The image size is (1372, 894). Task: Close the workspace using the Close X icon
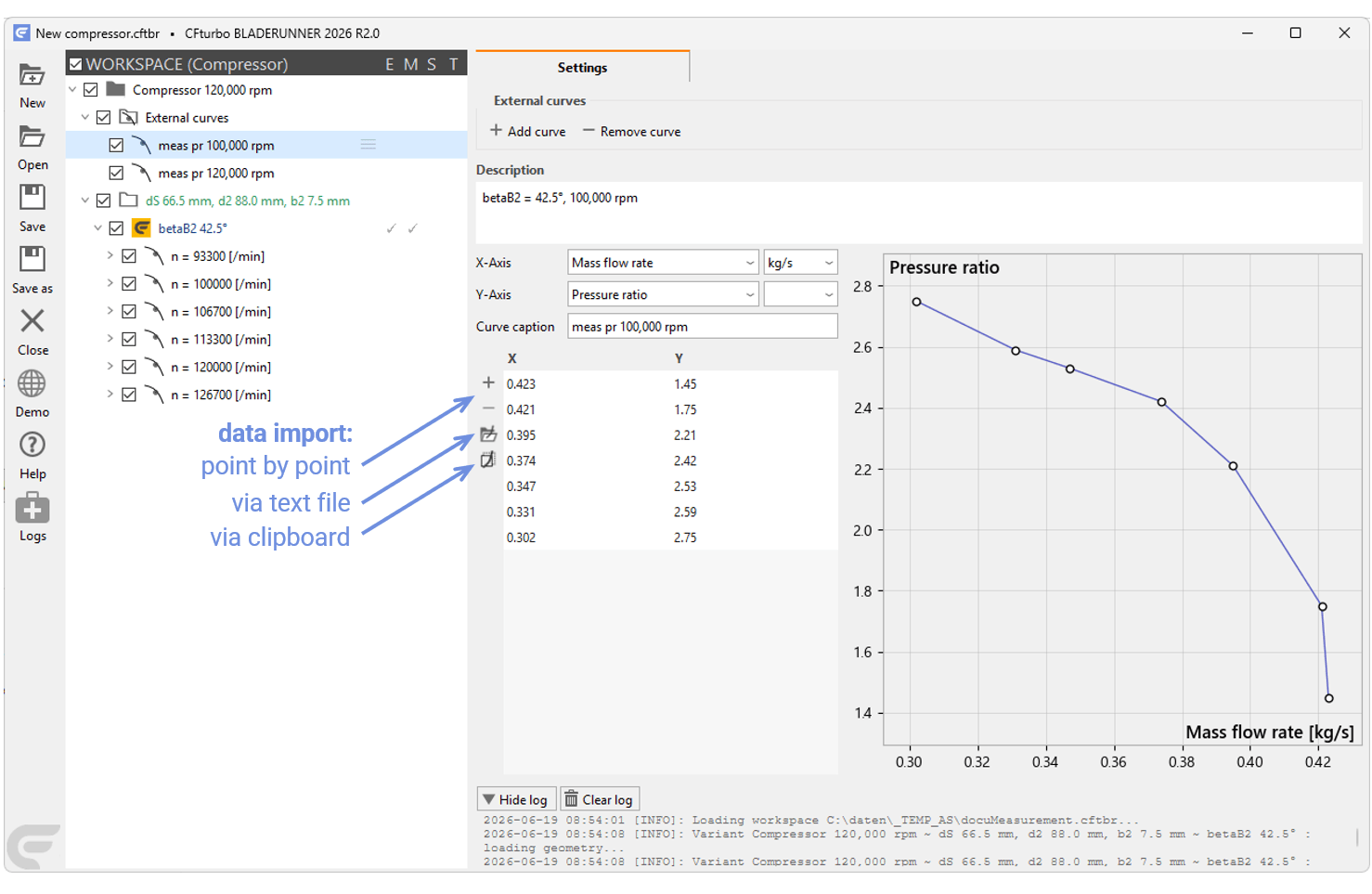(x=32, y=321)
